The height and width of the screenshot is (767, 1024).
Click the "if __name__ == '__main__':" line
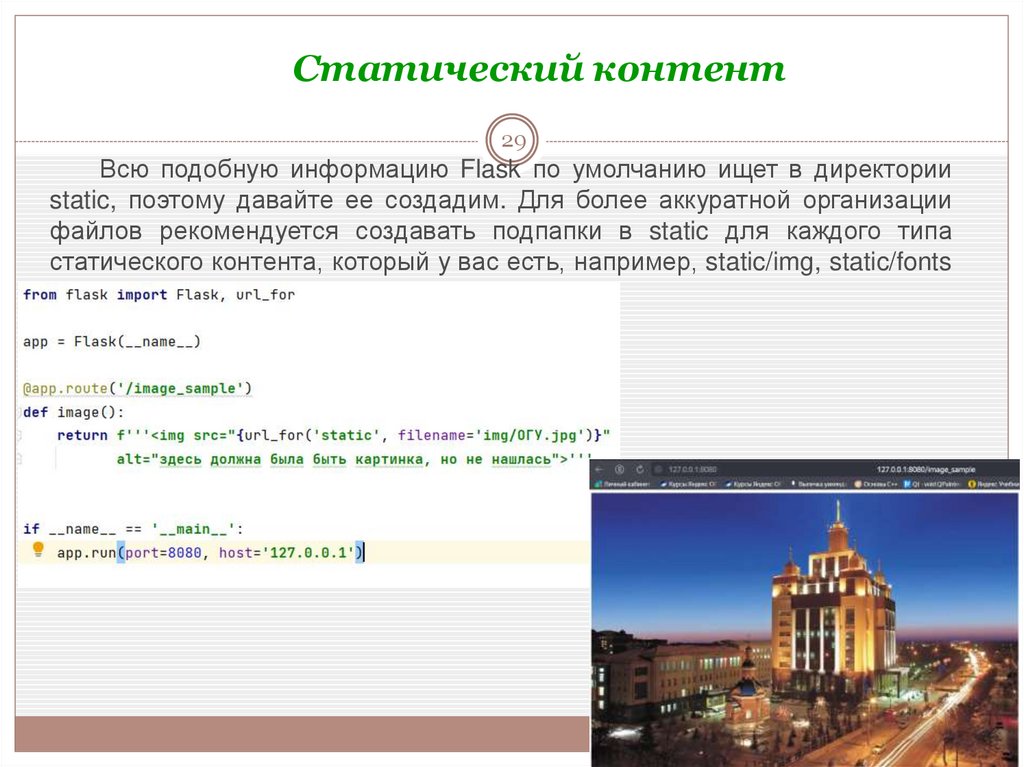point(133,529)
